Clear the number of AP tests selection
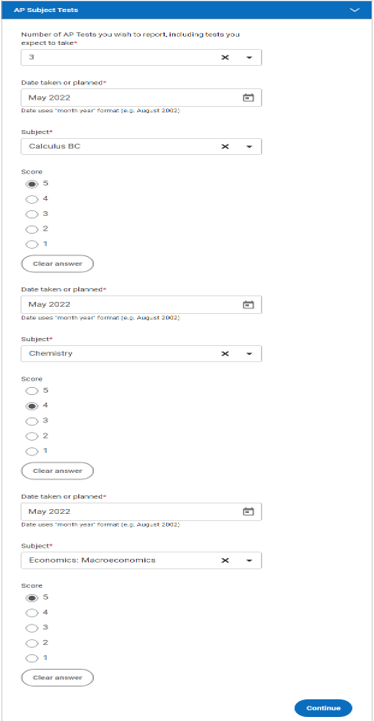The width and height of the screenshot is (374, 721). pyautogui.click(x=225, y=57)
